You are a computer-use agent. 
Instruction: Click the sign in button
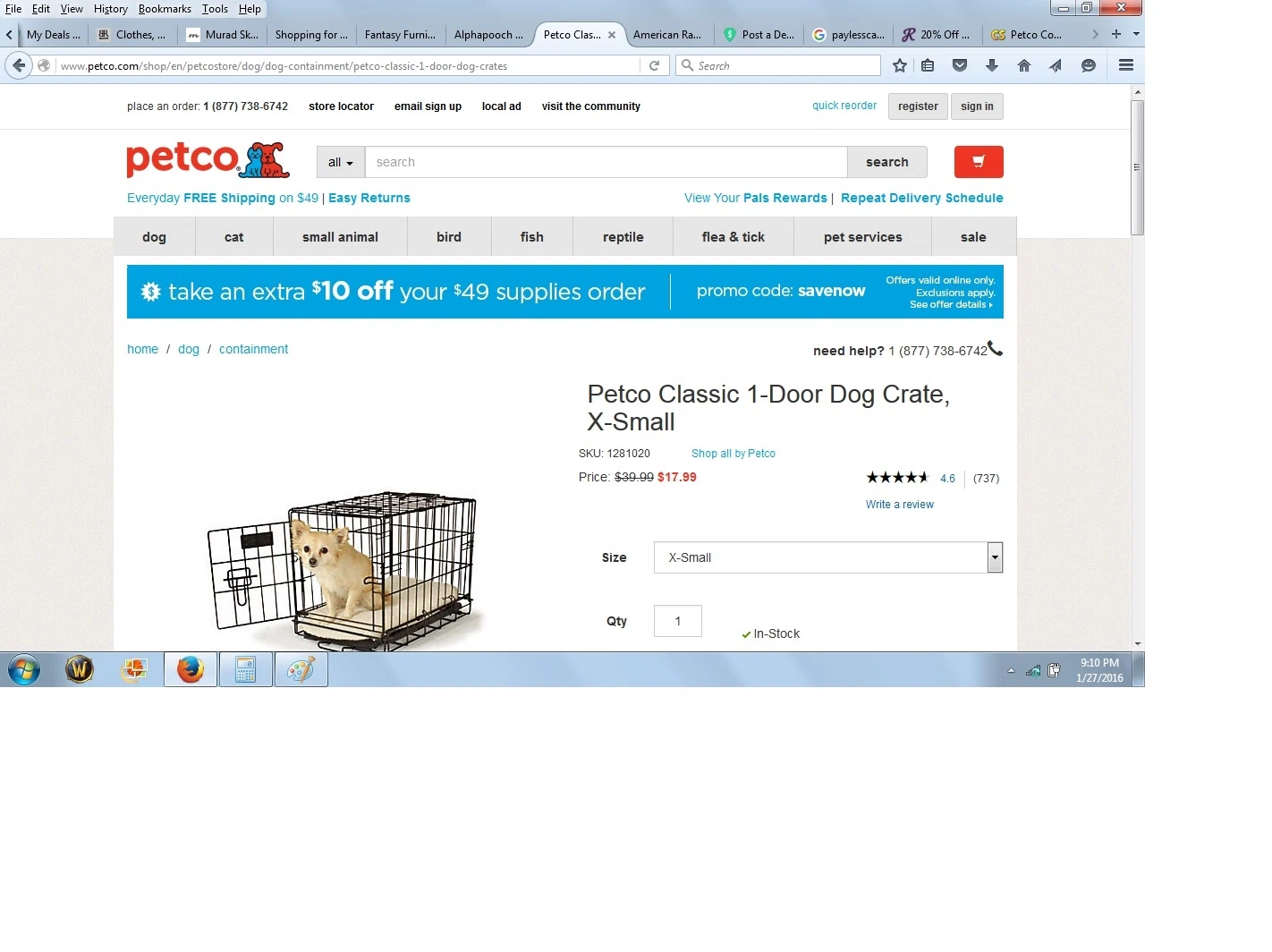tap(977, 106)
